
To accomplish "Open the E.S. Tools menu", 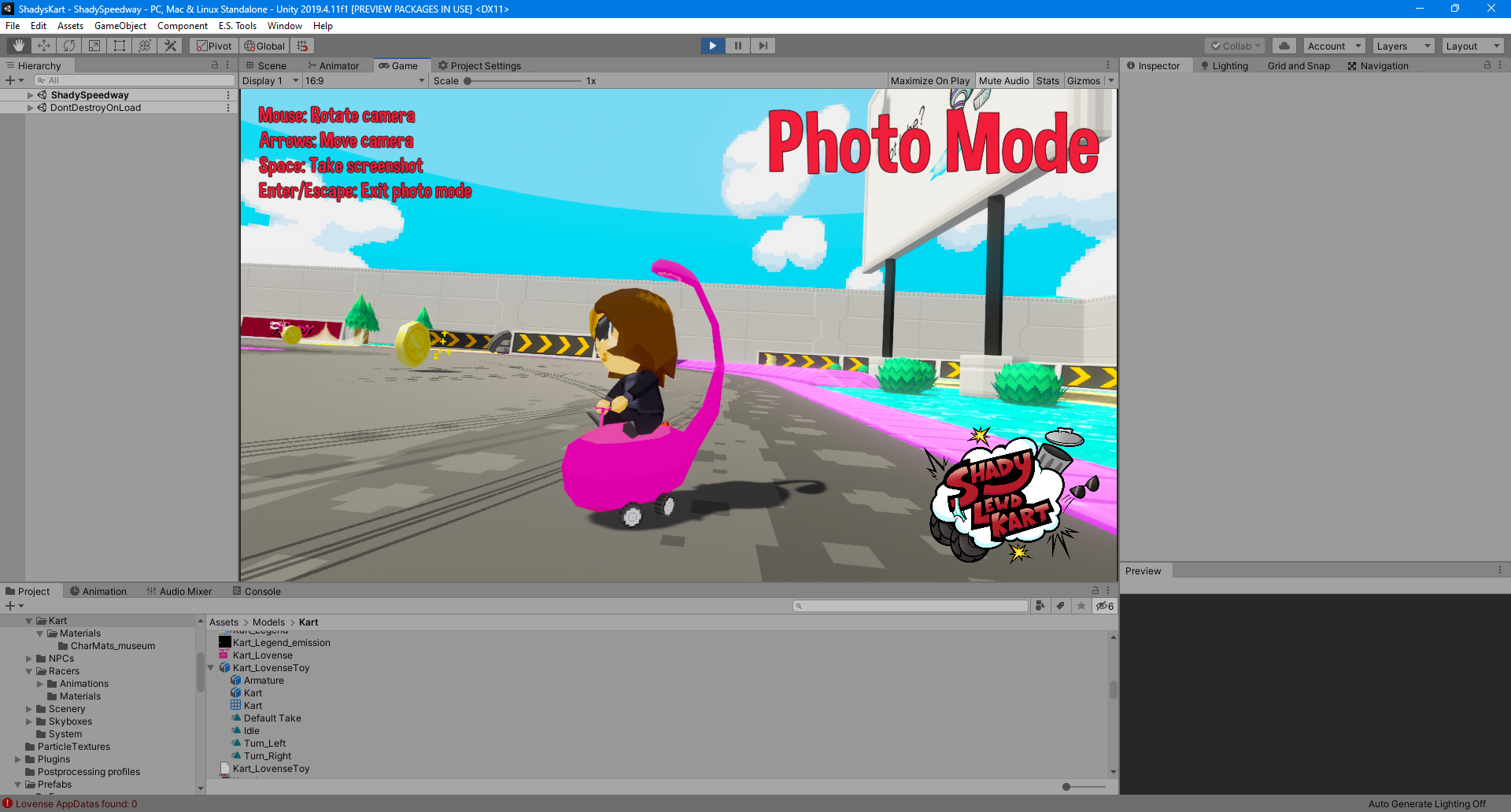I will point(238,25).
